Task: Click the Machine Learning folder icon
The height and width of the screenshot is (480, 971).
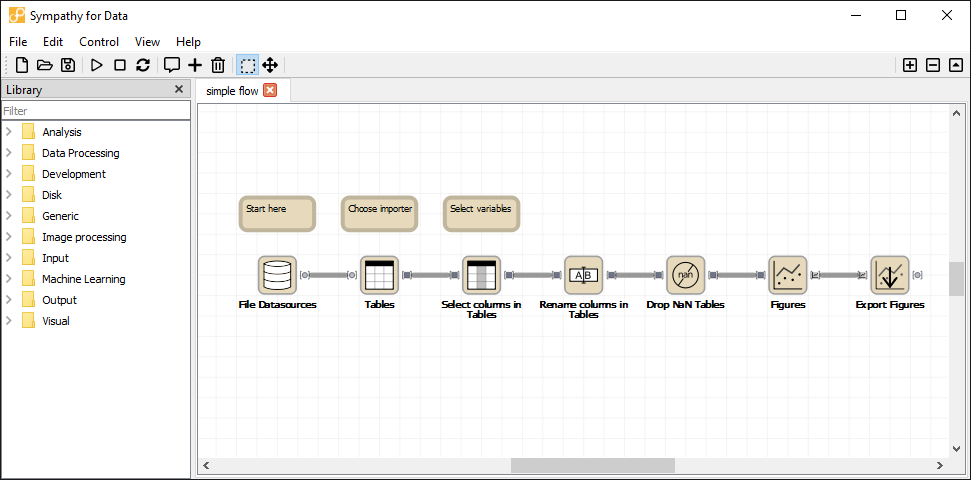Action: tap(28, 279)
